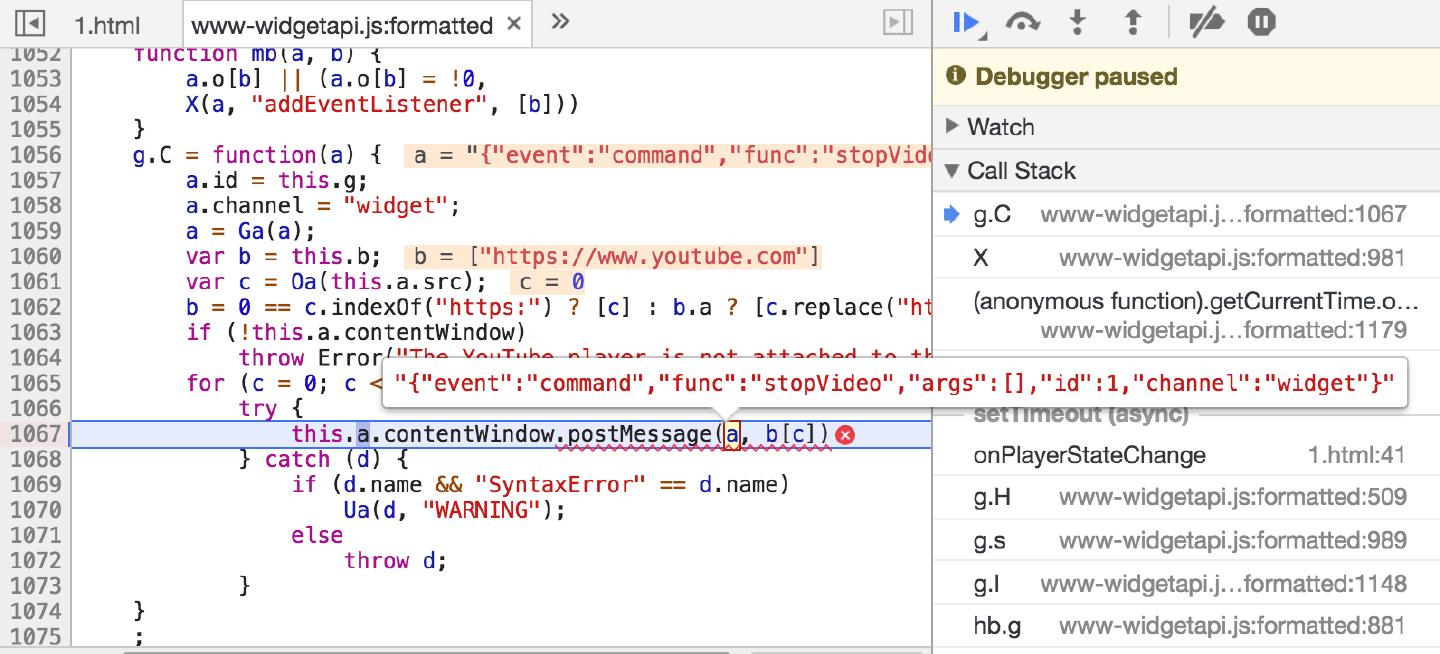Select the hb.g call stack entry
The width and height of the screenshot is (1440, 654).
997,627
